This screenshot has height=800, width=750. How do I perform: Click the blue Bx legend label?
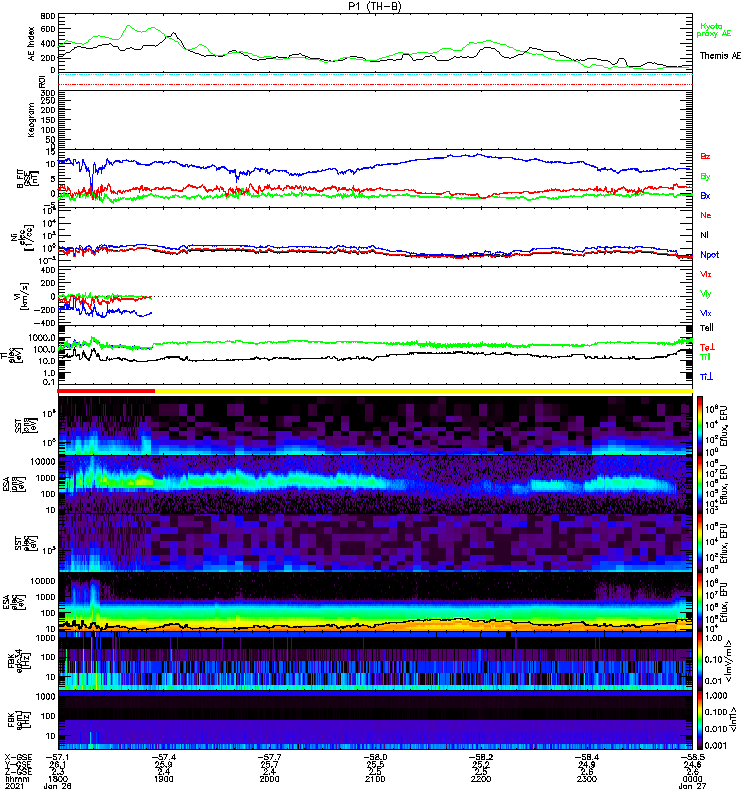point(705,195)
